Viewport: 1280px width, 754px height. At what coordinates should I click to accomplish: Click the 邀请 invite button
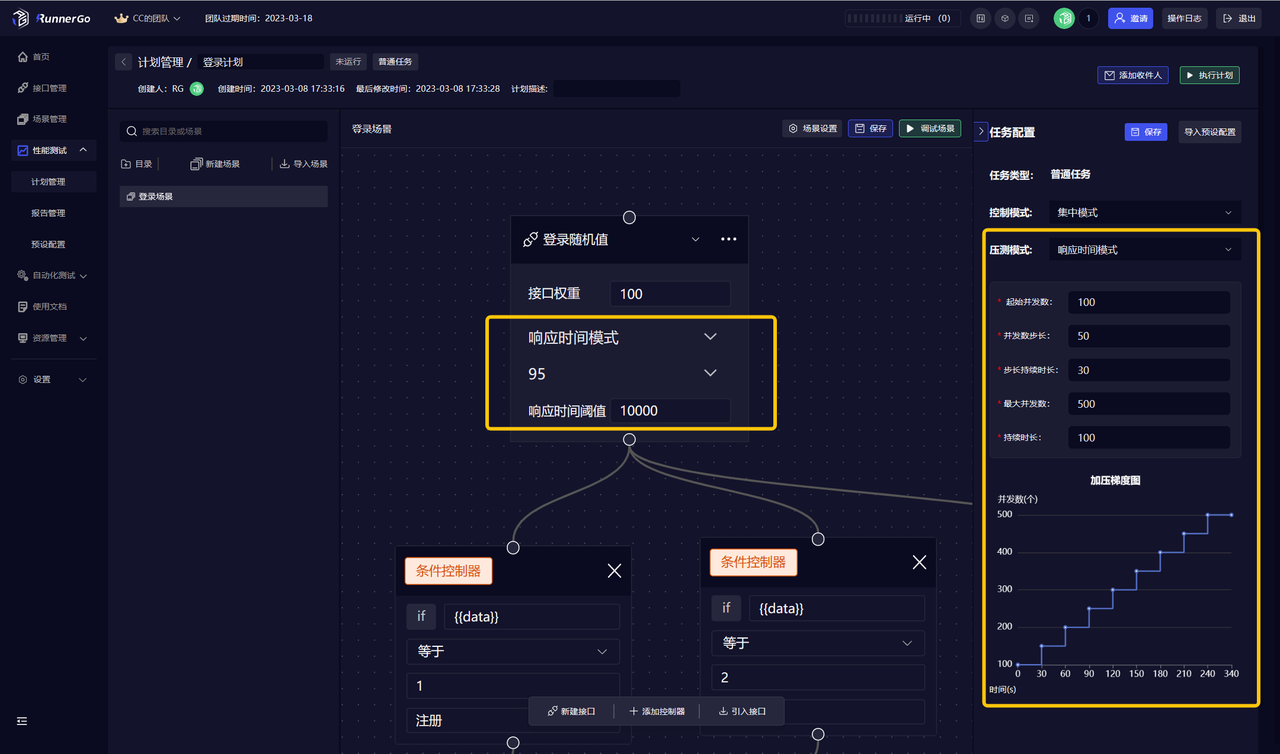(1131, 18)
